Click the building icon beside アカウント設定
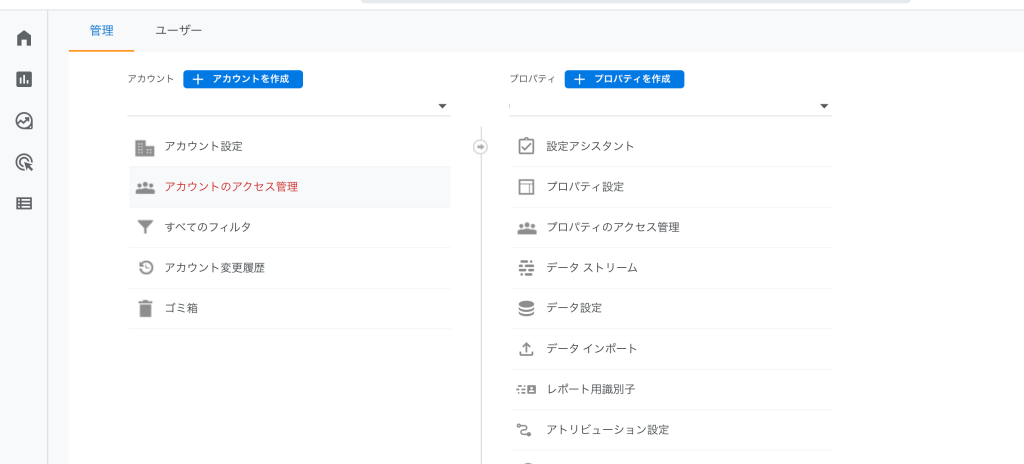 [145, 147]
